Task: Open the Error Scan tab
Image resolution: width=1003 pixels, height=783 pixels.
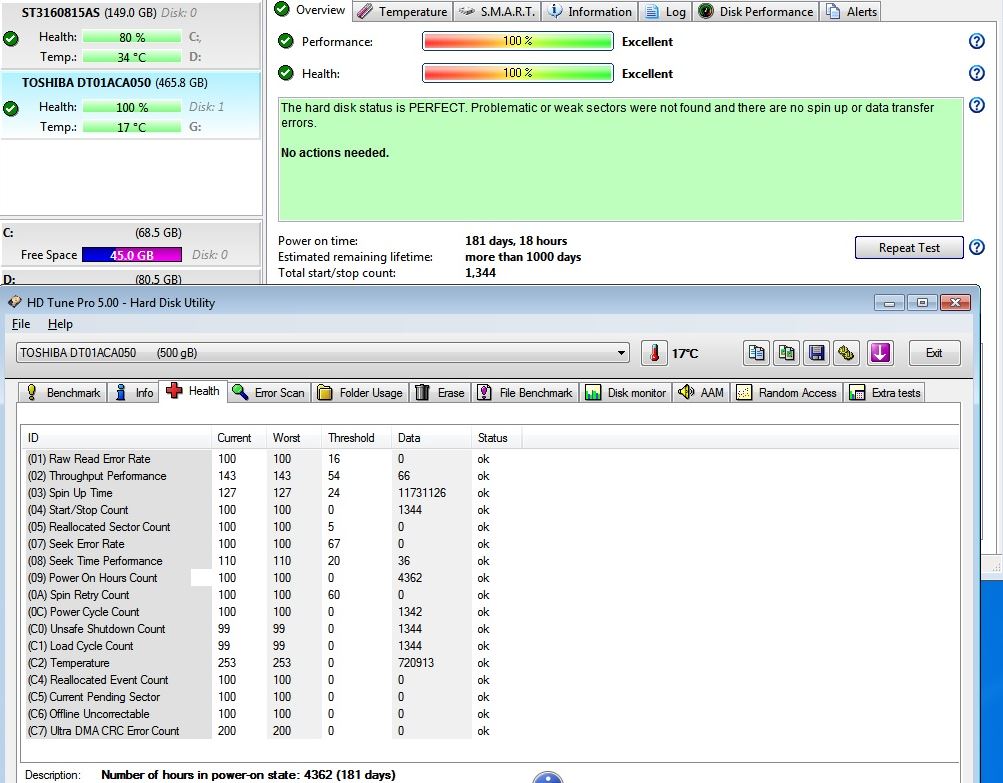Action: click(x=269, y=393)
